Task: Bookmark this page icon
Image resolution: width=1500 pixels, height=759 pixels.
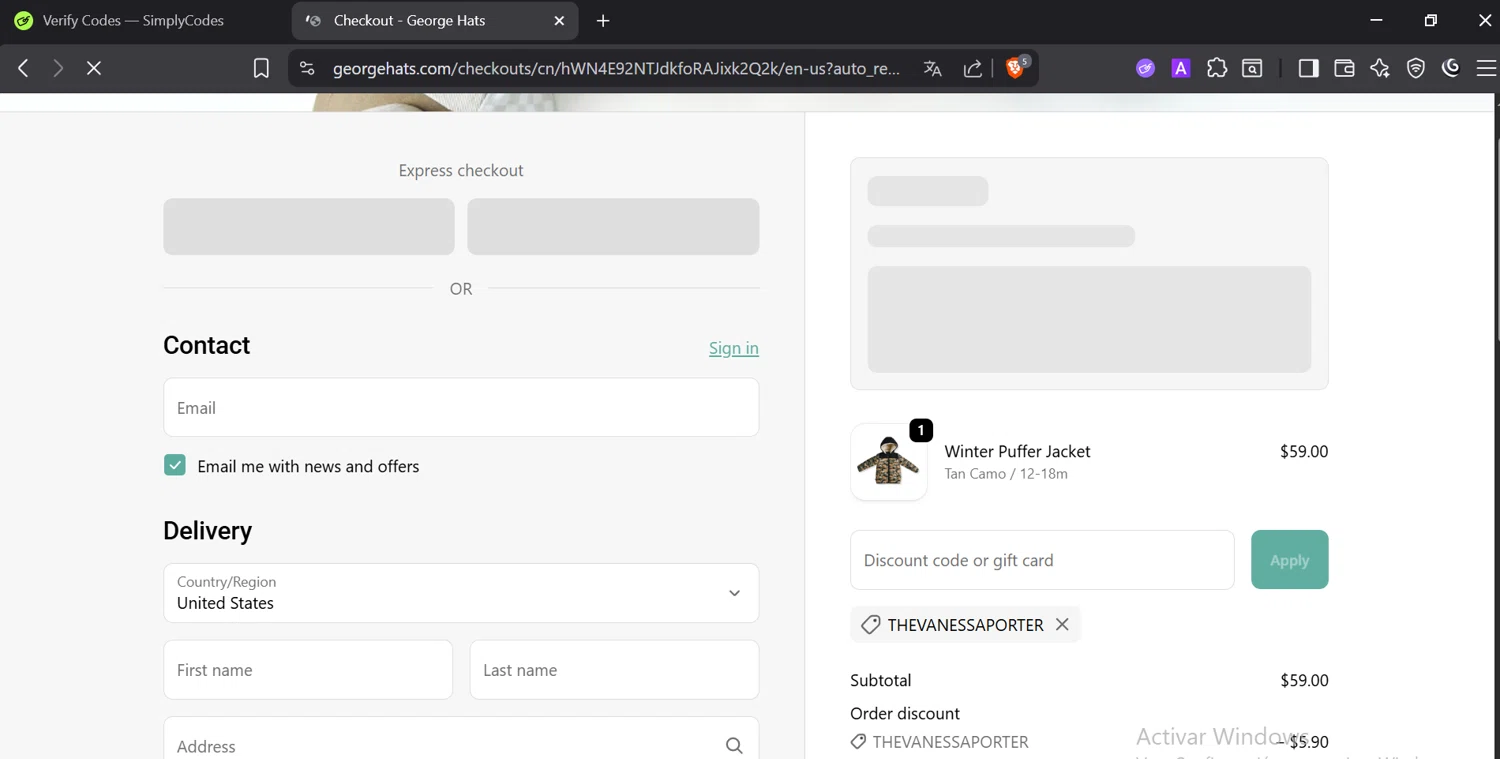Action: click(x=261, y=68)
